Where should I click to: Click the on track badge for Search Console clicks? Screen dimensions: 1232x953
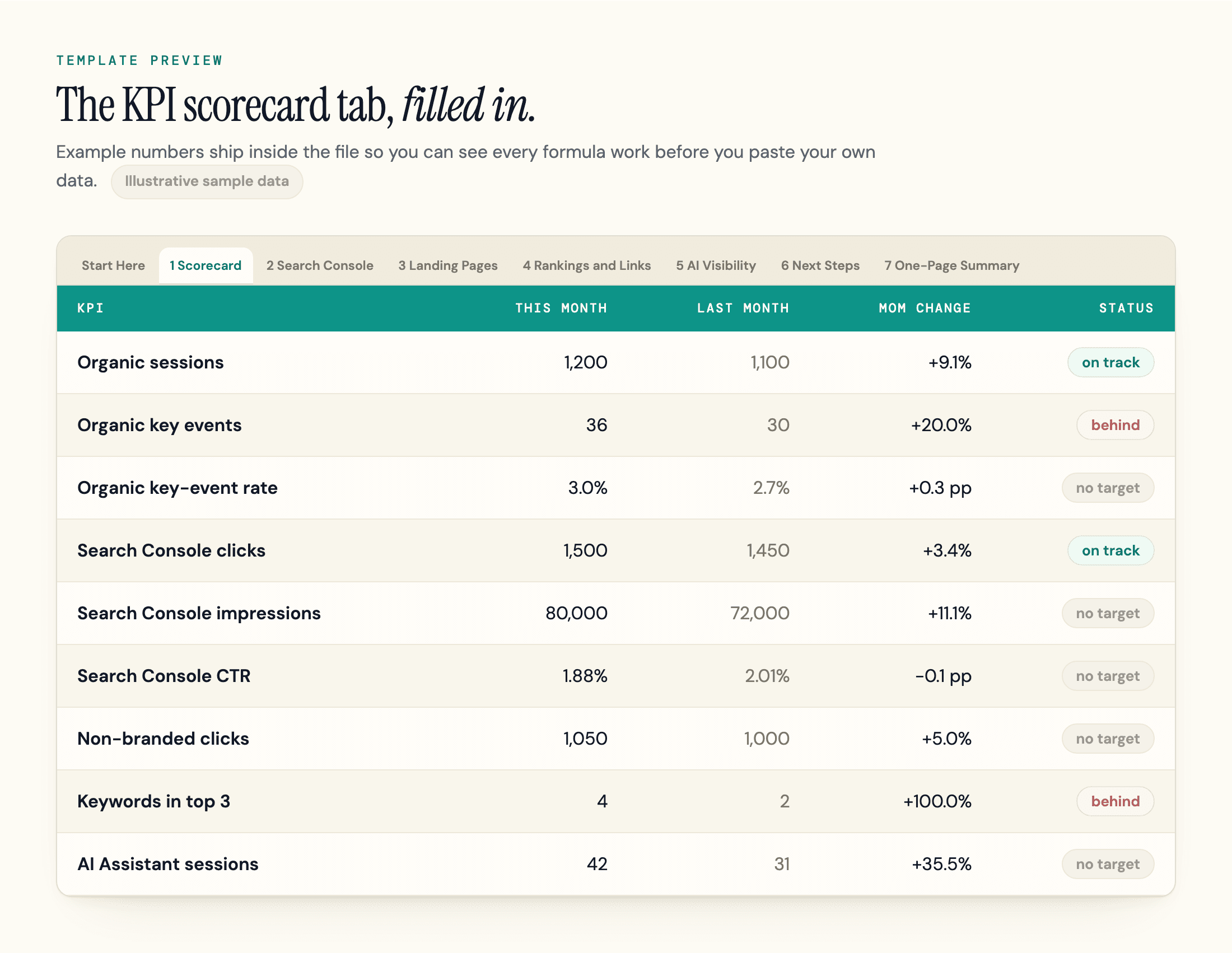tap(1110, 550)
